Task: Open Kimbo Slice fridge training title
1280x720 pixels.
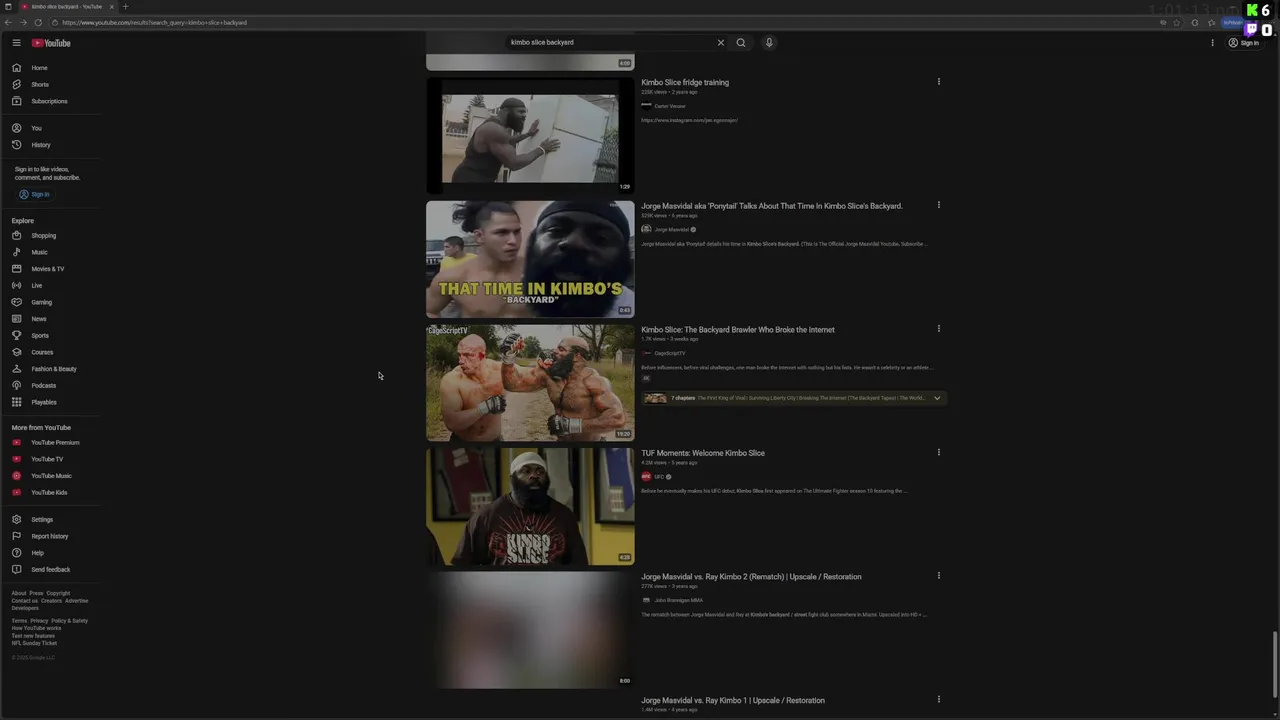Action: (x=685, y=83)
